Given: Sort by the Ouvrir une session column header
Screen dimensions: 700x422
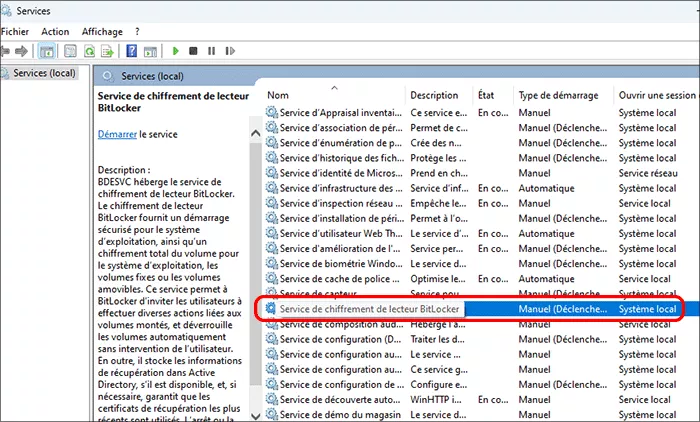Looking at the screenshot, I should [657, 95].
